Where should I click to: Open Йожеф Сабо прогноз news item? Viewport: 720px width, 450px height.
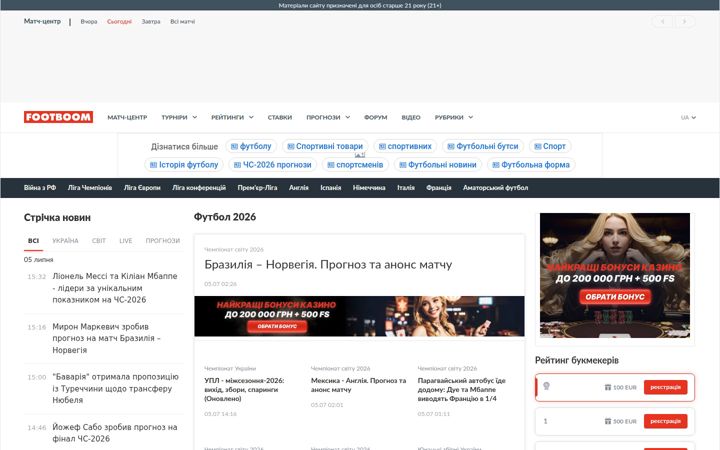tap(115, 433)
